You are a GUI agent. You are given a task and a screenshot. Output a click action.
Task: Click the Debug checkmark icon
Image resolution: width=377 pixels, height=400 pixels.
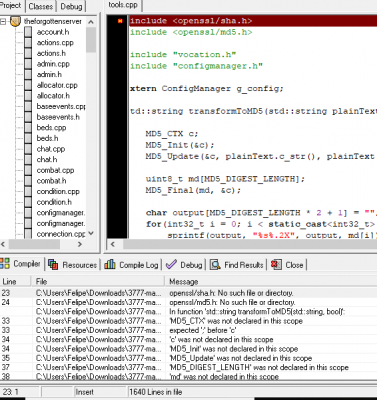click(x=171, y=265)
